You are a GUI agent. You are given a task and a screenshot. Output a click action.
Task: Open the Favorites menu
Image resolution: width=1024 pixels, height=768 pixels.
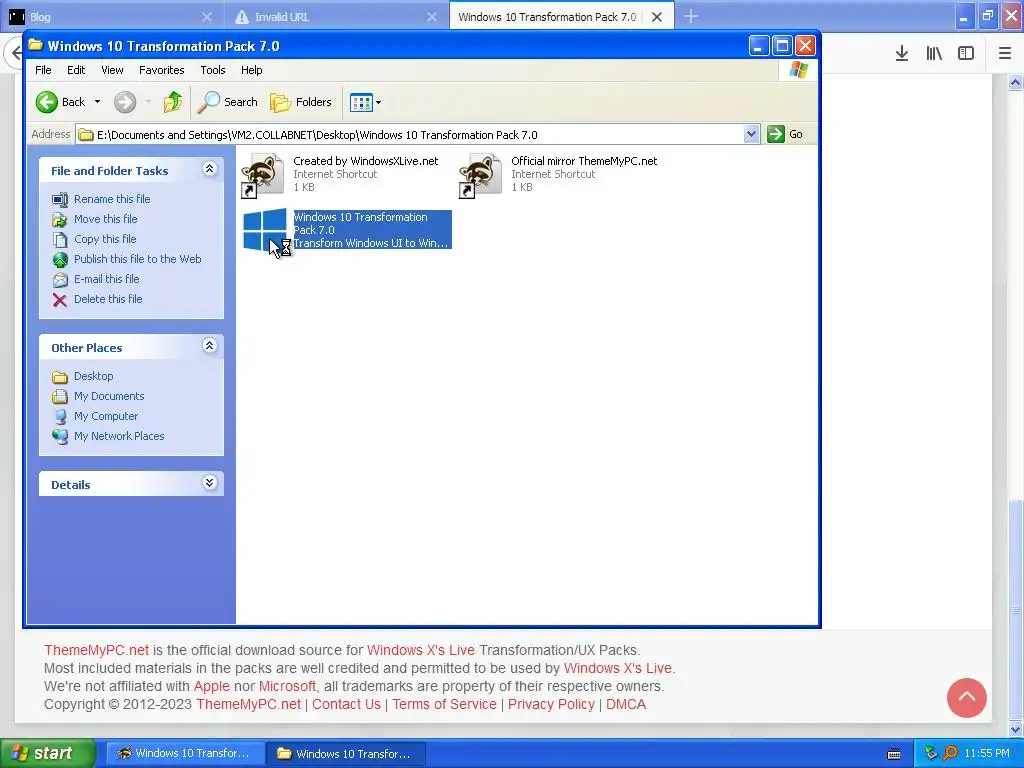161,70
